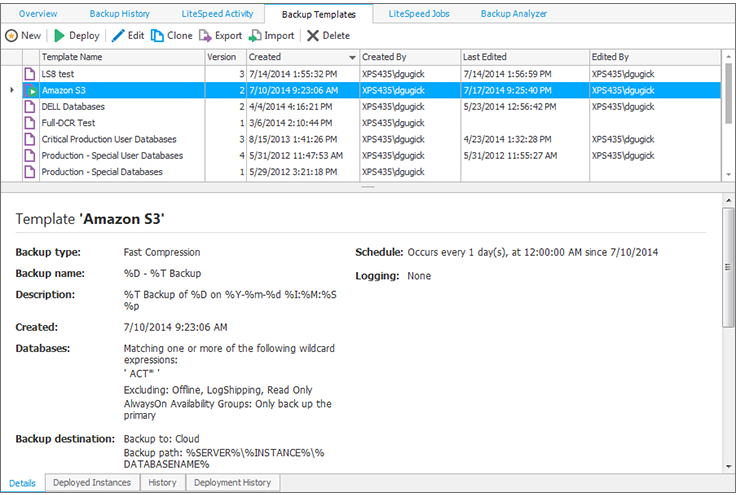
Task: Open the Deployment History bottom tab
Action: tap(232, 482)
